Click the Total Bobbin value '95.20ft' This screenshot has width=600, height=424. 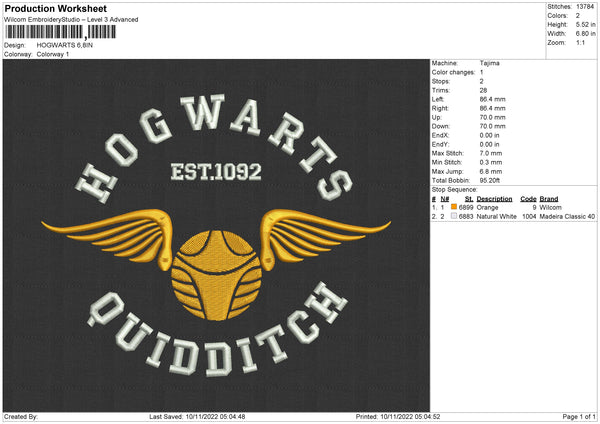coord(490,181)
